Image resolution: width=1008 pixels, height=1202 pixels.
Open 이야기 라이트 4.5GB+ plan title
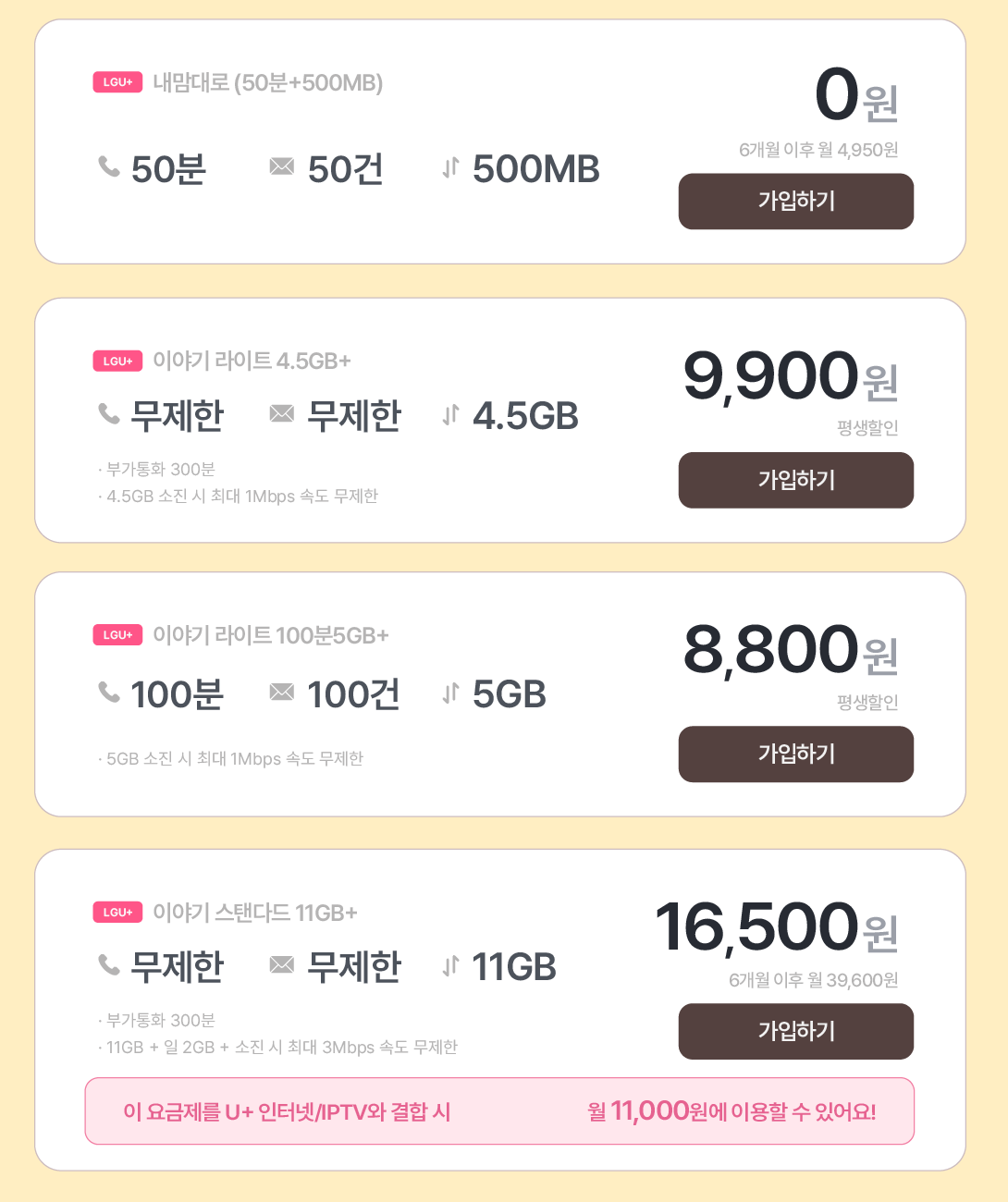pyautogui.click(x=252, y=361)
